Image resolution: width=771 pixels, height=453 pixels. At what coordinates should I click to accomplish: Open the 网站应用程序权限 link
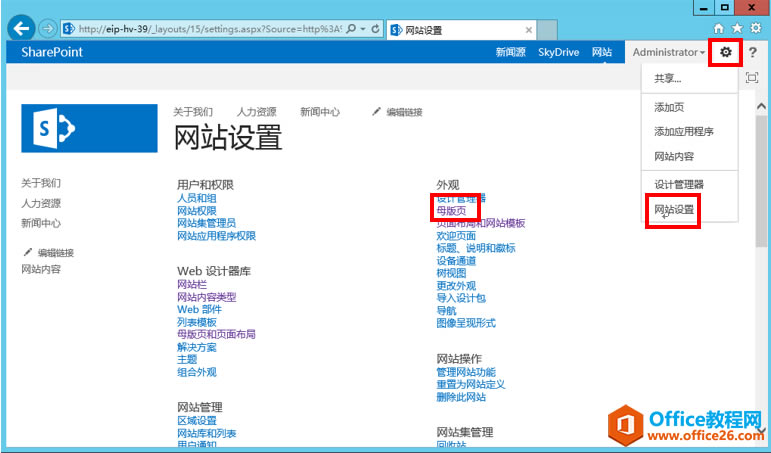(x=216, y=236)
